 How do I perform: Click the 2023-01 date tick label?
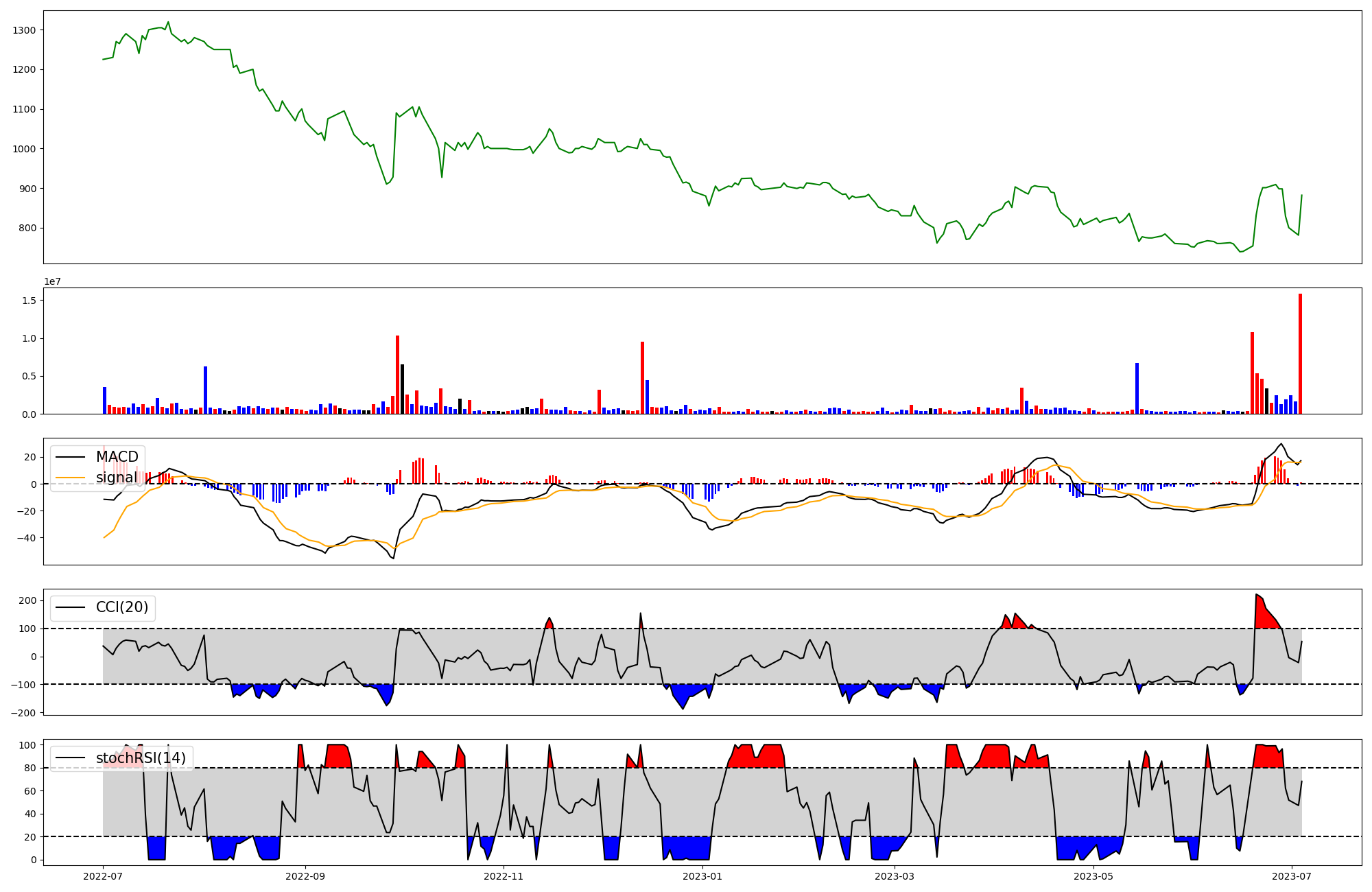point(702,876)
